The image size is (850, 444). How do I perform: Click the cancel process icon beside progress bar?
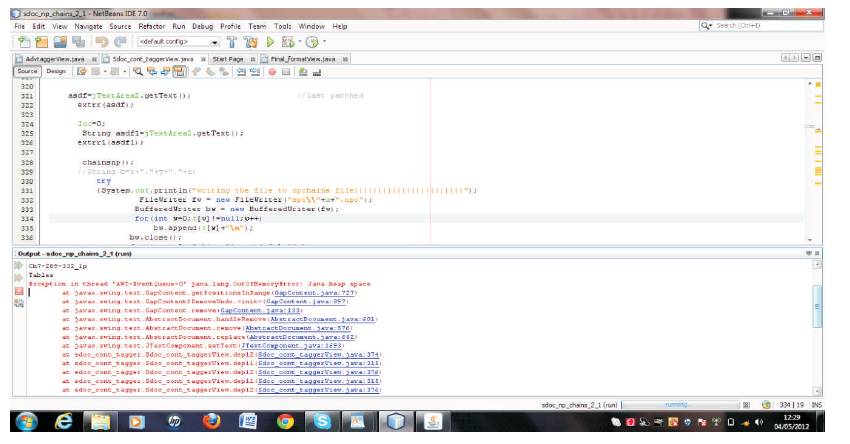(746, 404)
